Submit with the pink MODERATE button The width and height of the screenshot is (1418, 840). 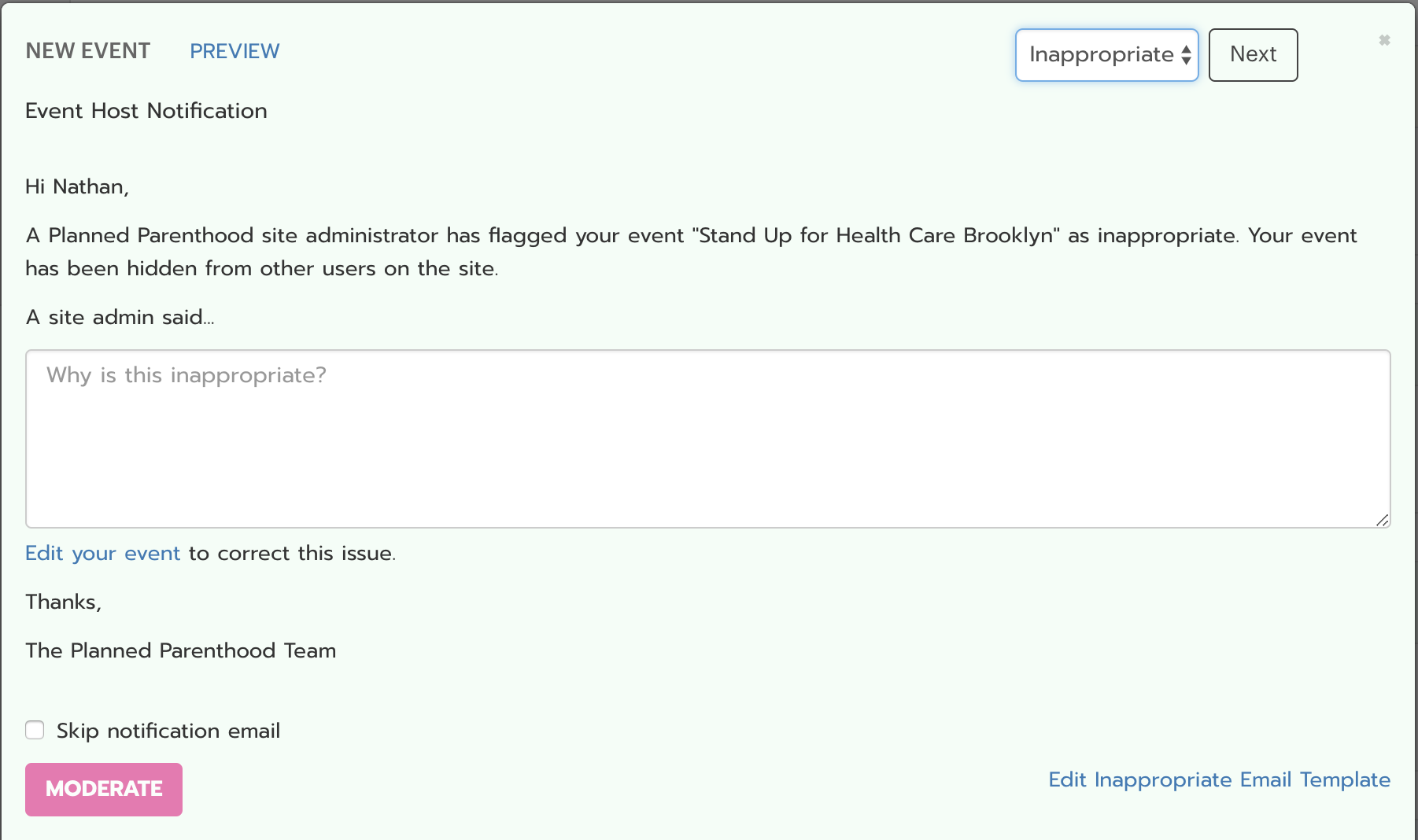[104, 789]
